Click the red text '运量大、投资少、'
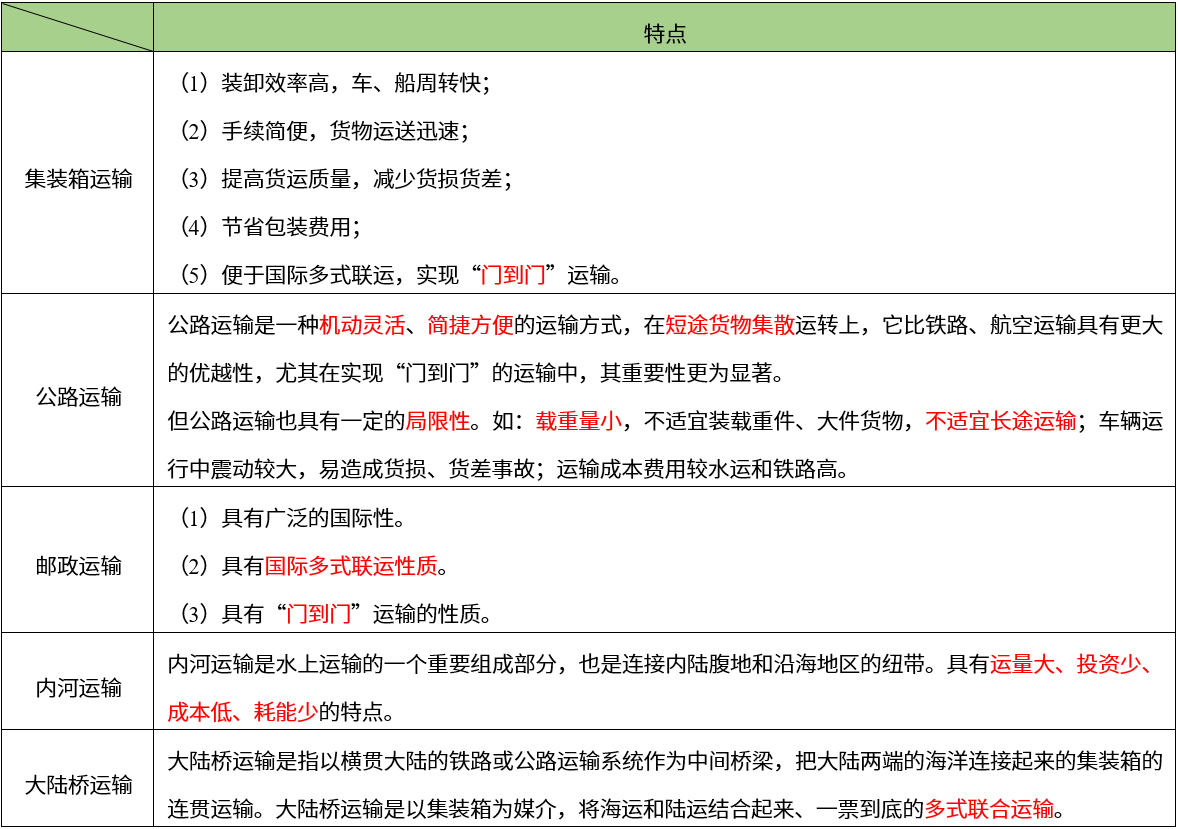Screen dimensions: 1178x829 pos(1071,664)
